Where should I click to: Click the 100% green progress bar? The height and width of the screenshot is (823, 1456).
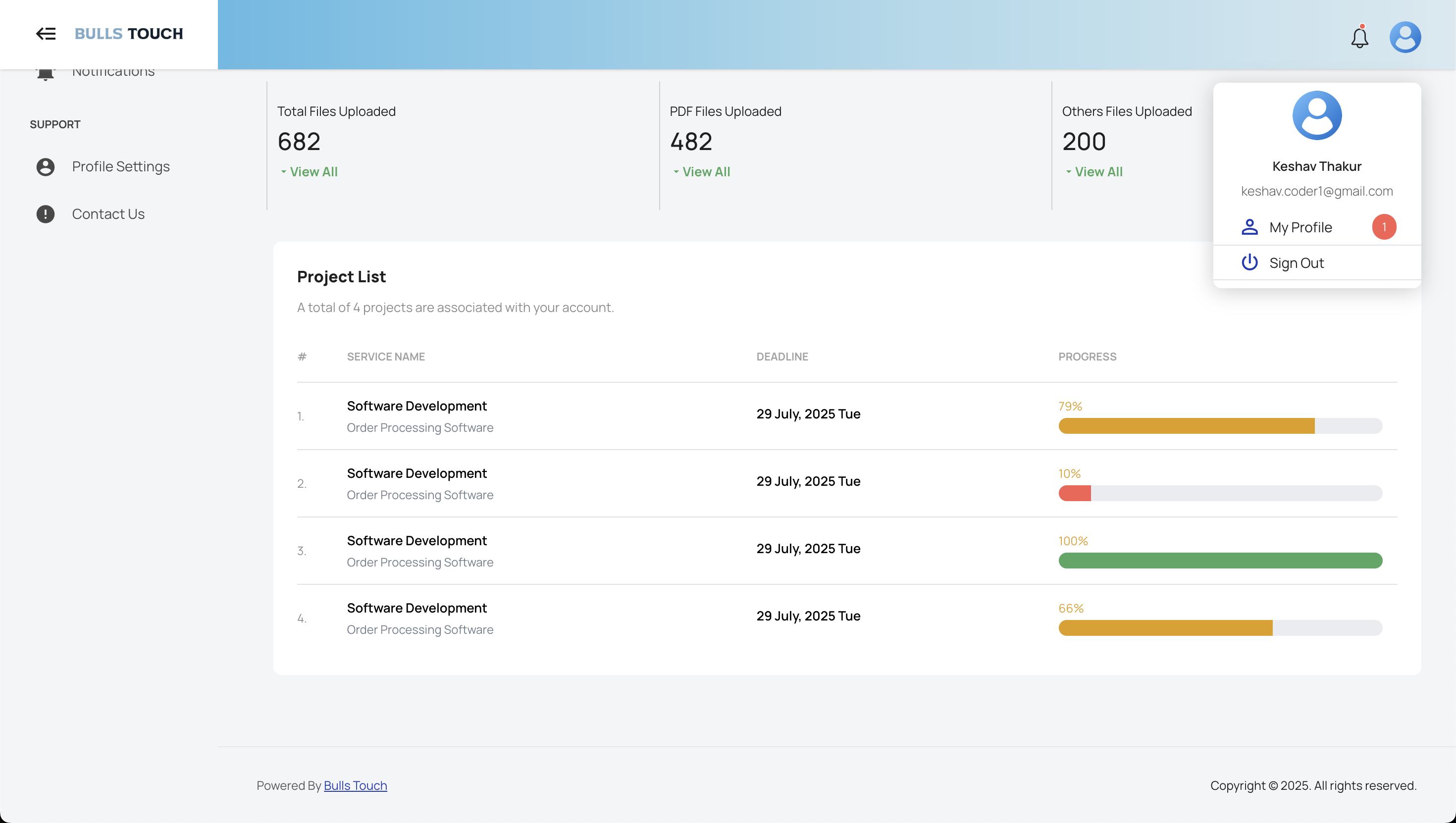tap(1220, 561)
